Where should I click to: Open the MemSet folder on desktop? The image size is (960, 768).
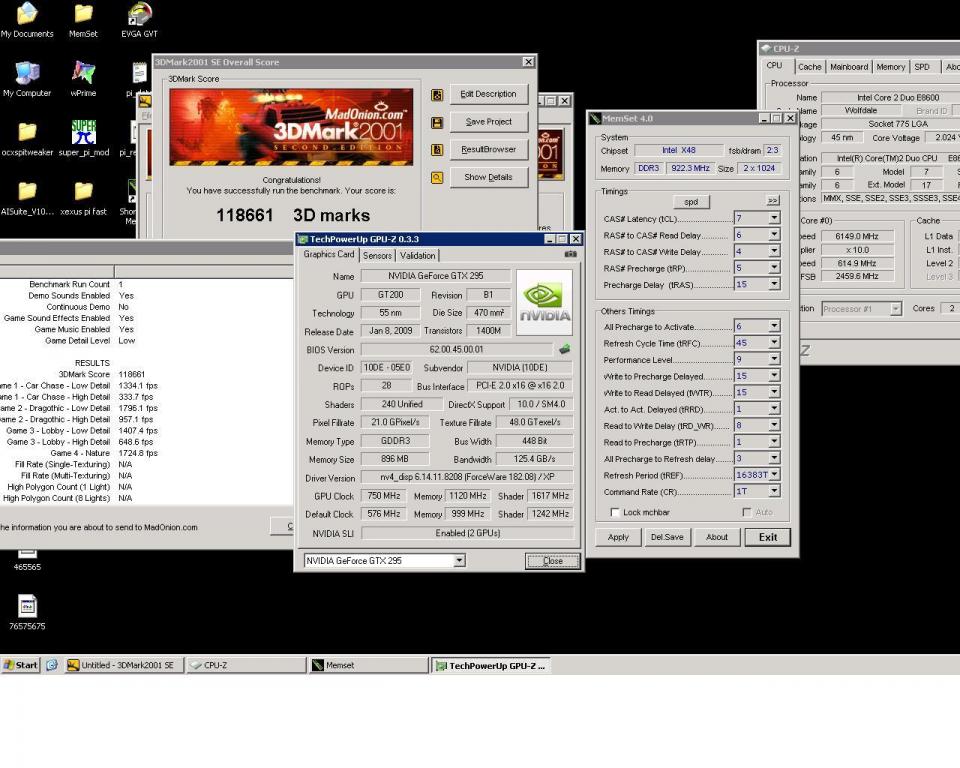click(83, 20)
